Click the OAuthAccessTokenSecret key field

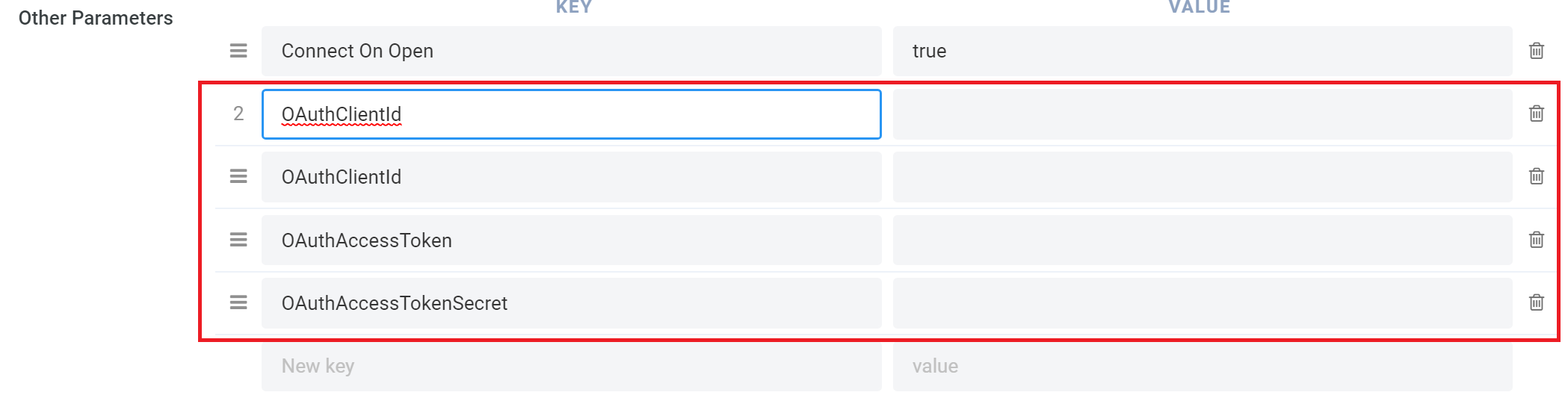pos(571,303)
